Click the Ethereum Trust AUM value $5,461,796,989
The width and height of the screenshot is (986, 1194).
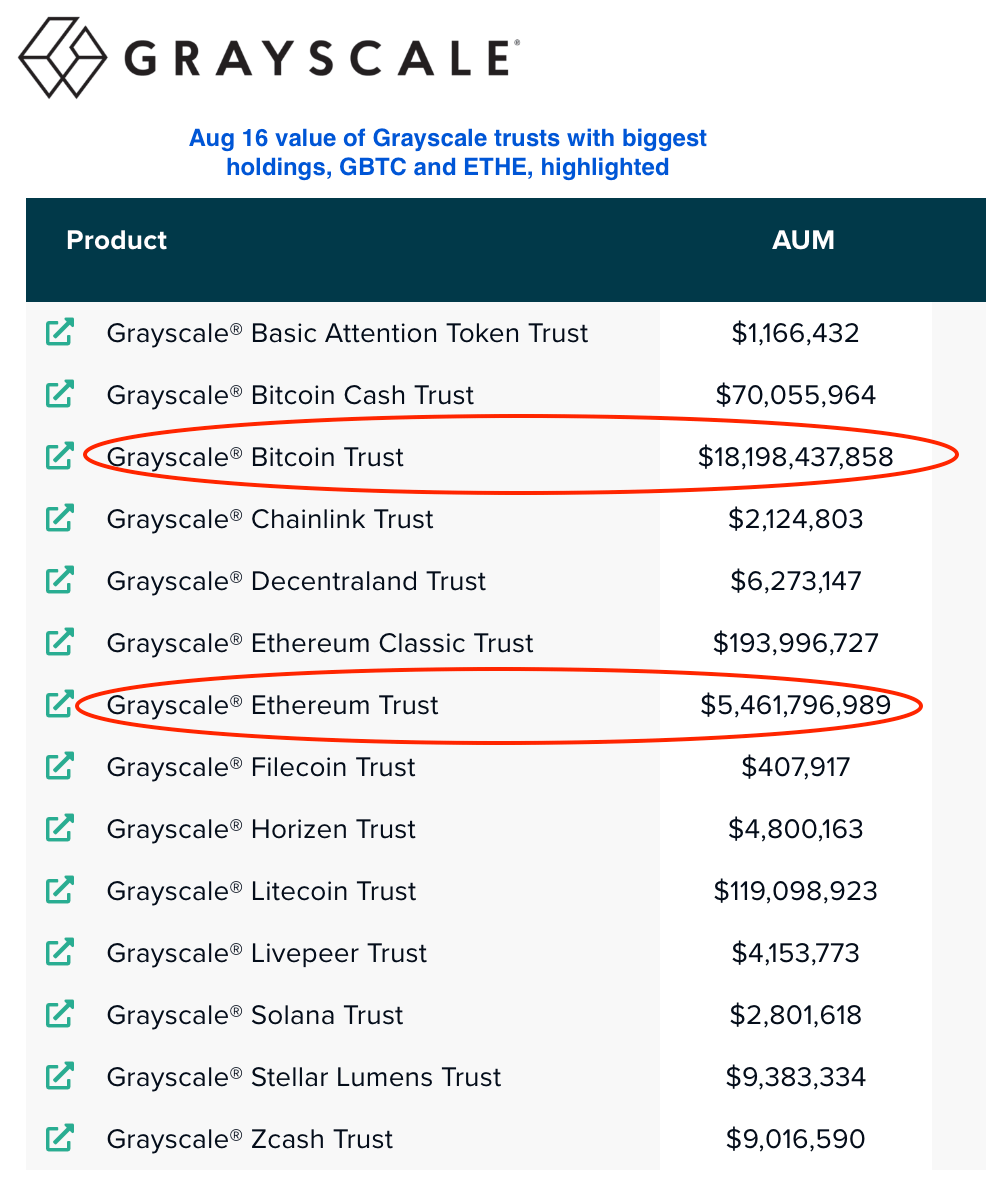point(795,705)
